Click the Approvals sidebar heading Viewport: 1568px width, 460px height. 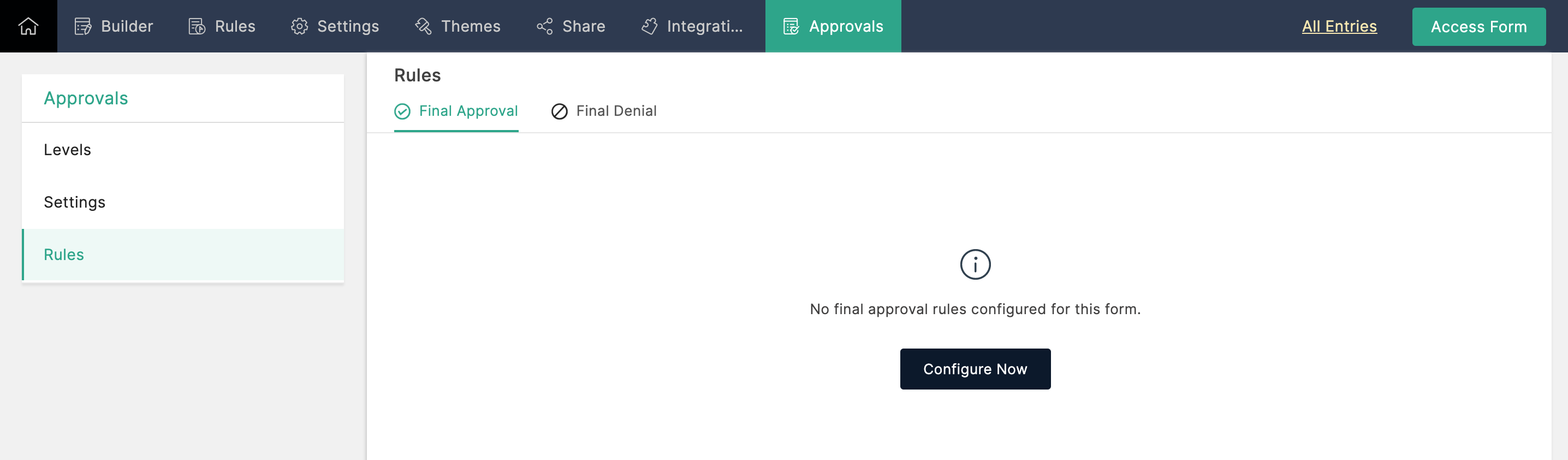click(86, 98)
